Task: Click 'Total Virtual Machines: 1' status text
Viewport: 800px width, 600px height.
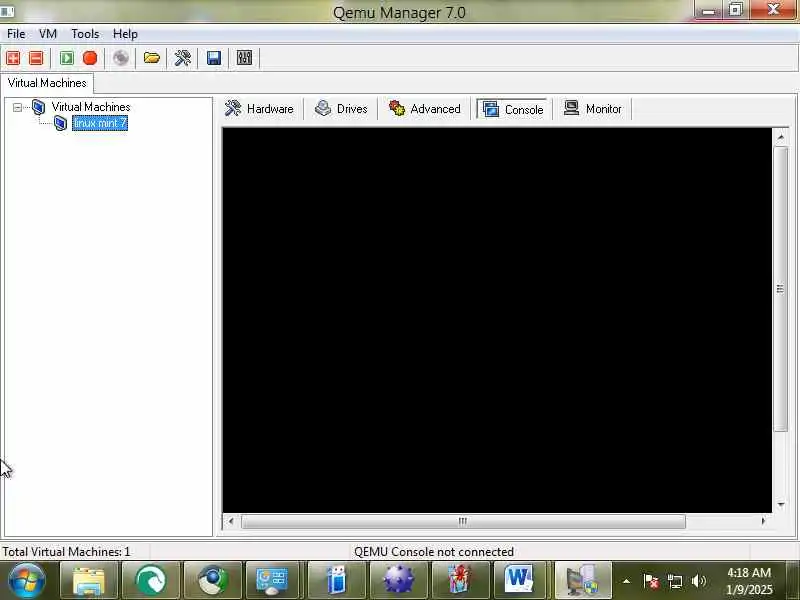Action: [x=66, y=552]
